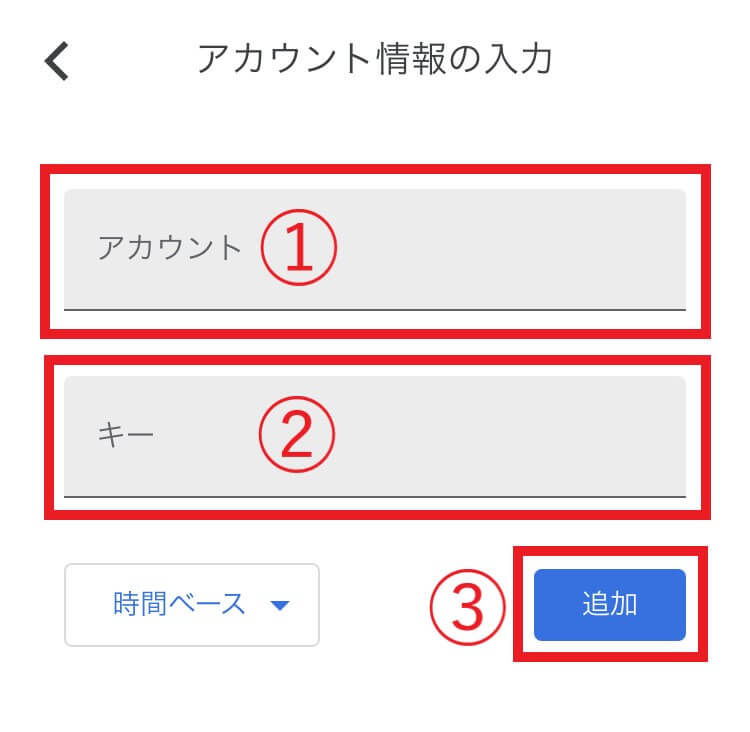Click the circled number 2 annotation

[x=297, y=434]
